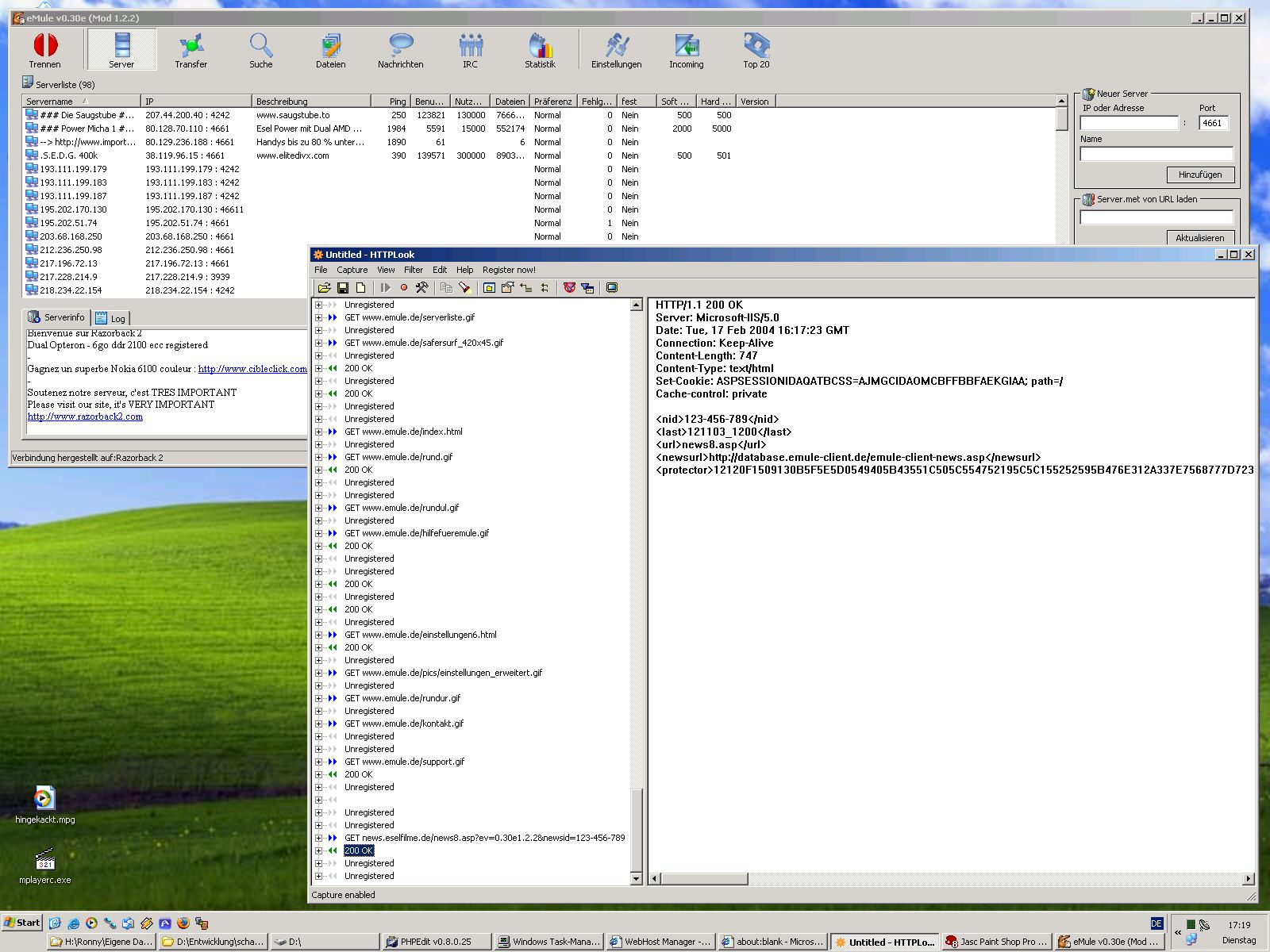
Task: Select server .S.E.D.G. 400k row
Action: click(540, 155)
